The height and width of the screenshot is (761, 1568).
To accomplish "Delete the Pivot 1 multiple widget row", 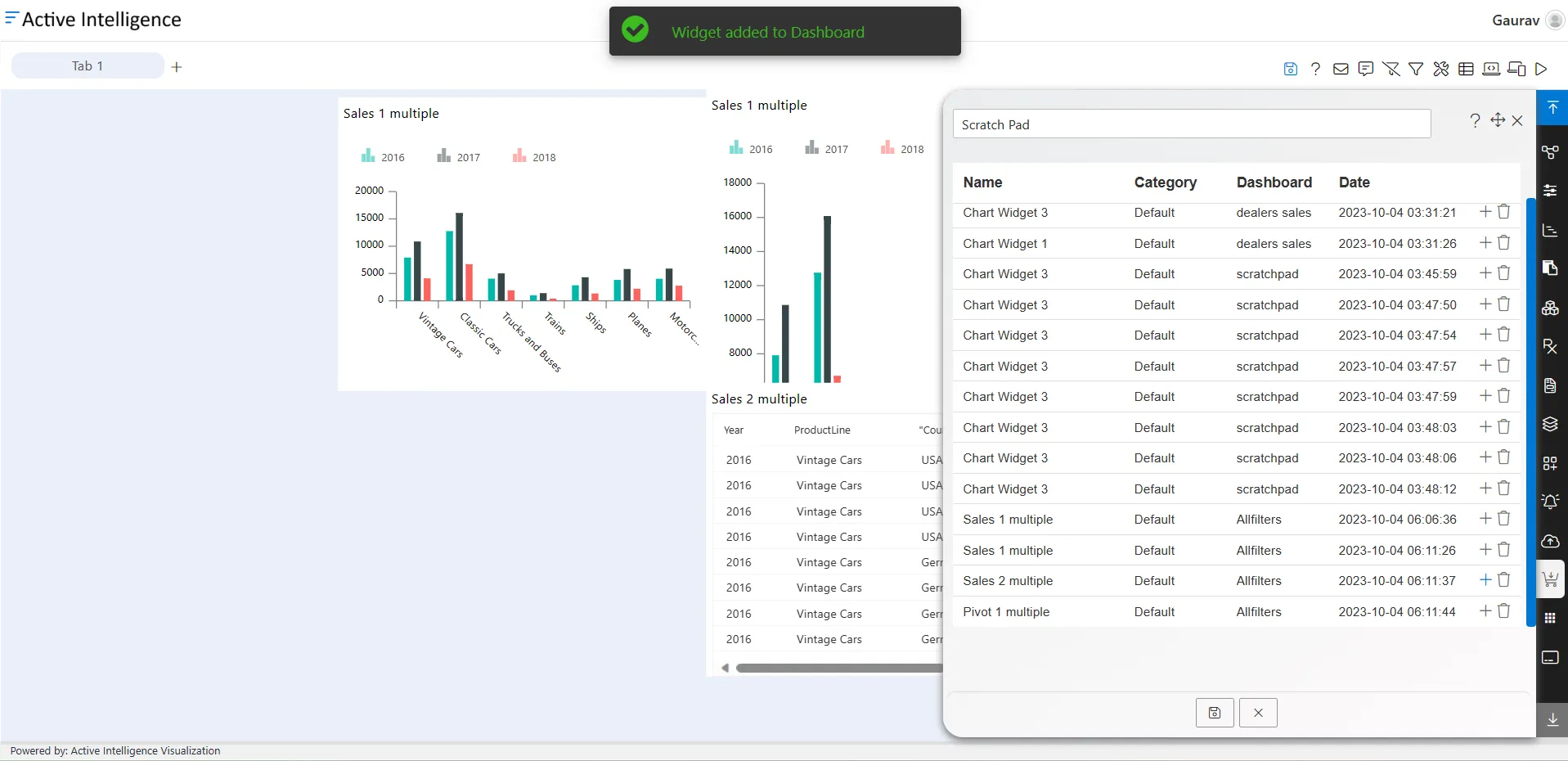I will (x=1503, y=611).
